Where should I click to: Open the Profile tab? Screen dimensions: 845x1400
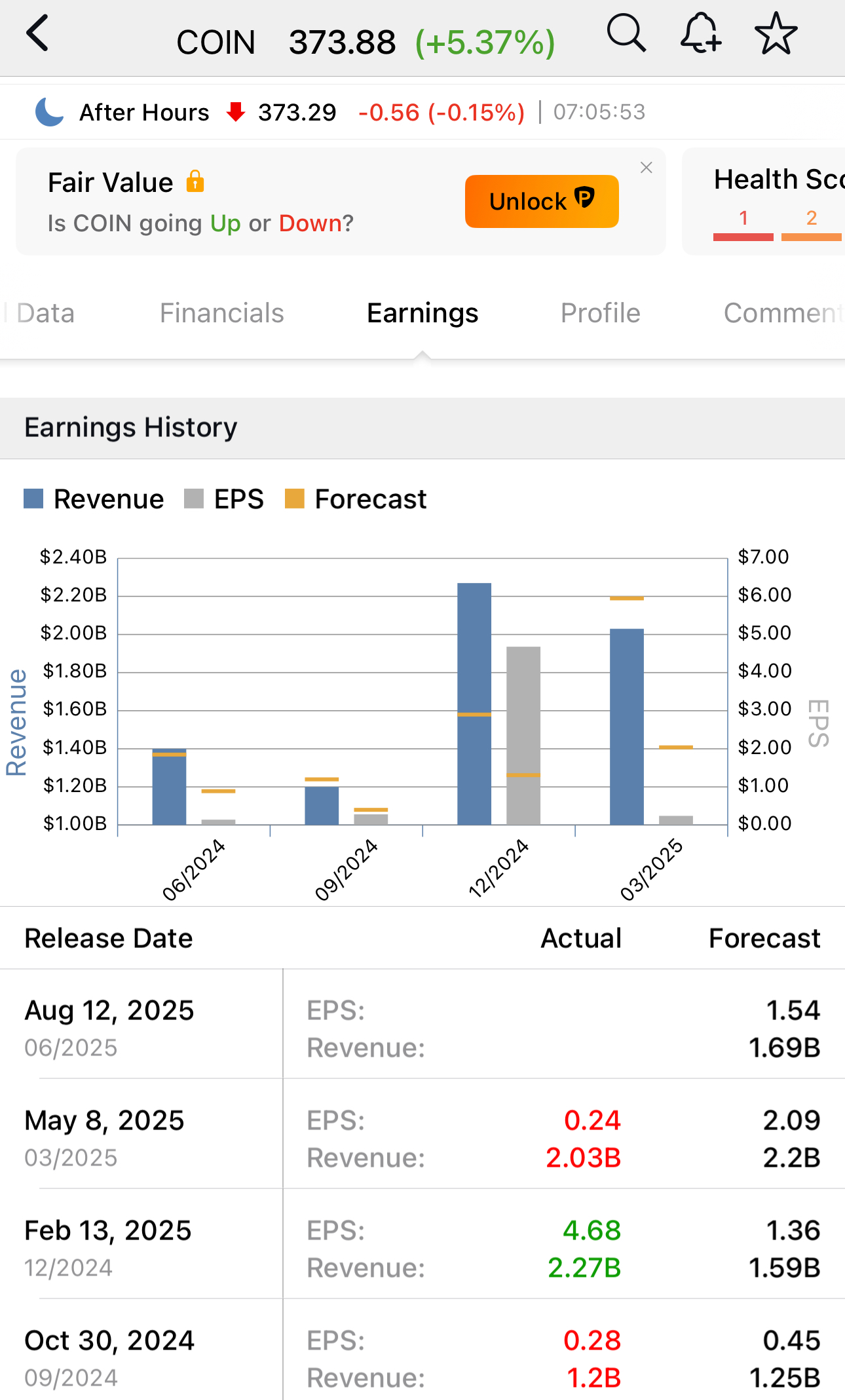601,313
